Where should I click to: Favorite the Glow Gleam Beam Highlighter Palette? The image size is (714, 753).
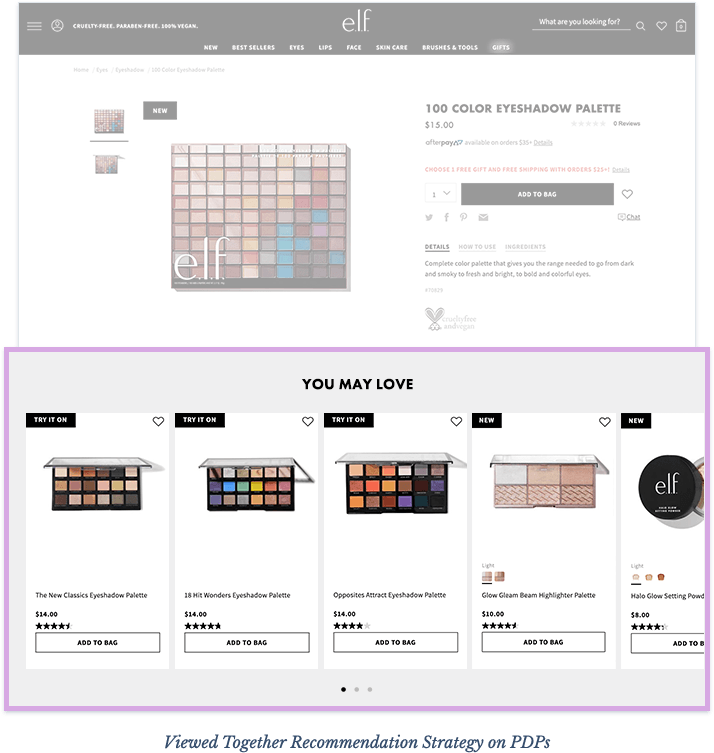point(604,422)
